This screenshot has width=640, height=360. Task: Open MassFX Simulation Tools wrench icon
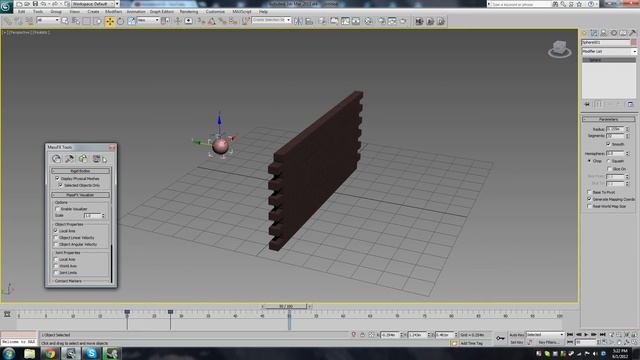coord(69,159)
